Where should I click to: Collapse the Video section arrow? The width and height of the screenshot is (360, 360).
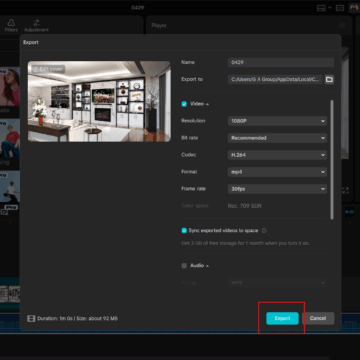click(207, 104)
